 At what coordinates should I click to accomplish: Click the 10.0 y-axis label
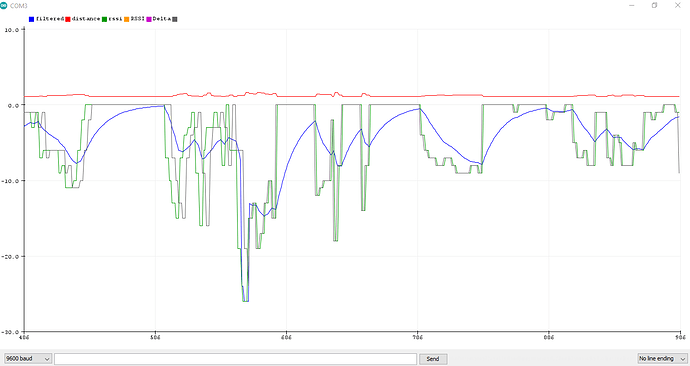[12, 29]
